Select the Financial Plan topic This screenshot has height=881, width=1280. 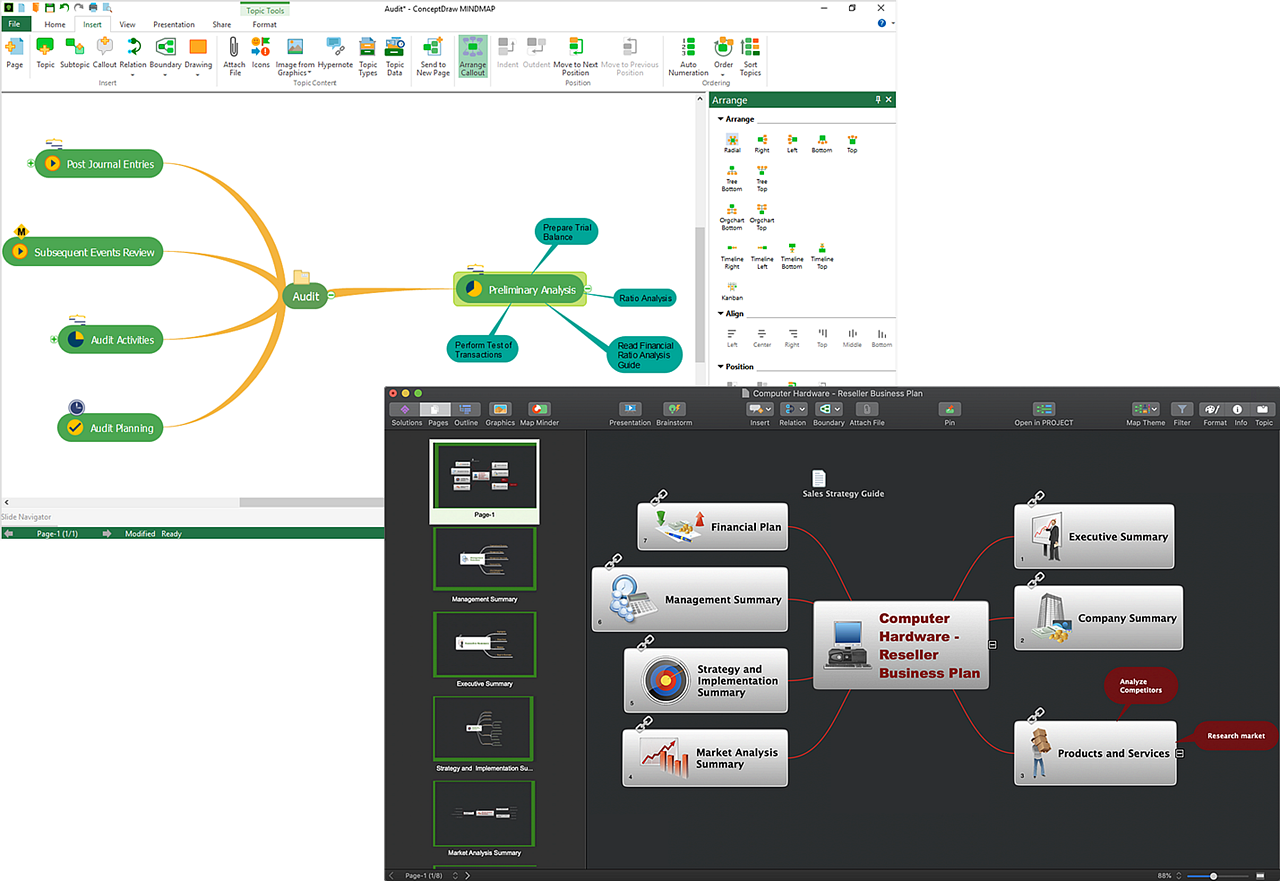[713, 526]
